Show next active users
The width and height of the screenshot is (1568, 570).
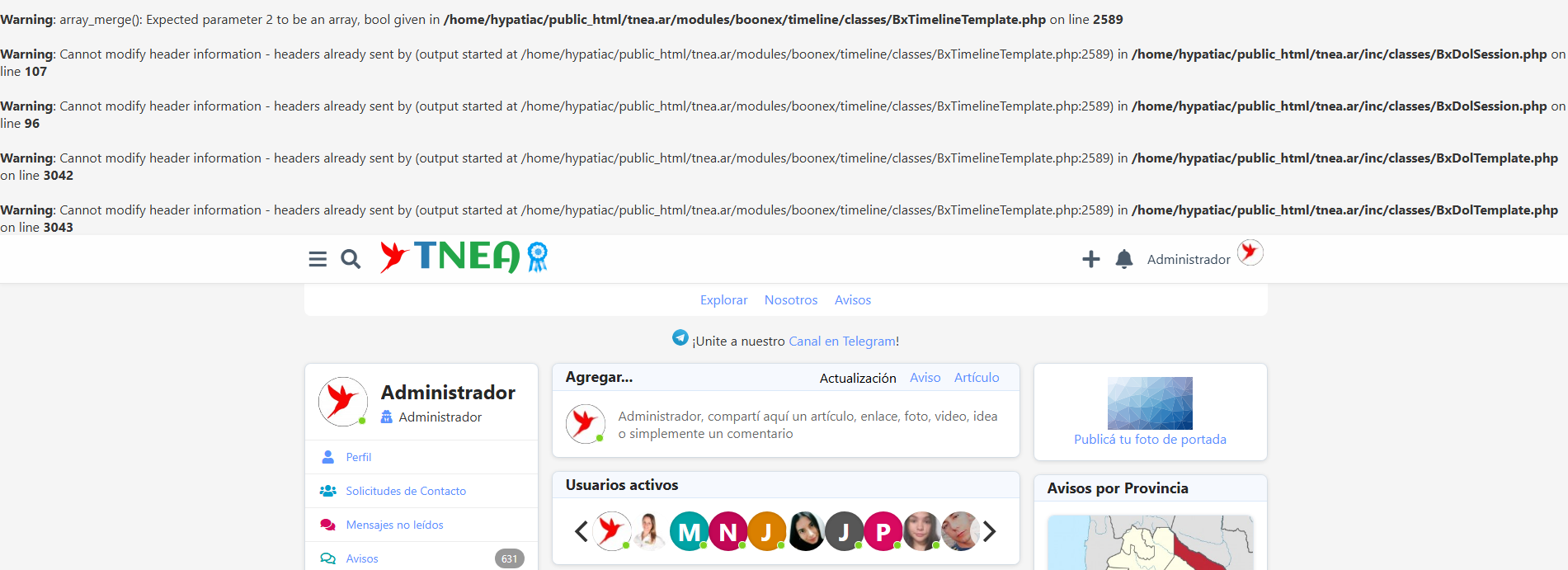(989, 532)
